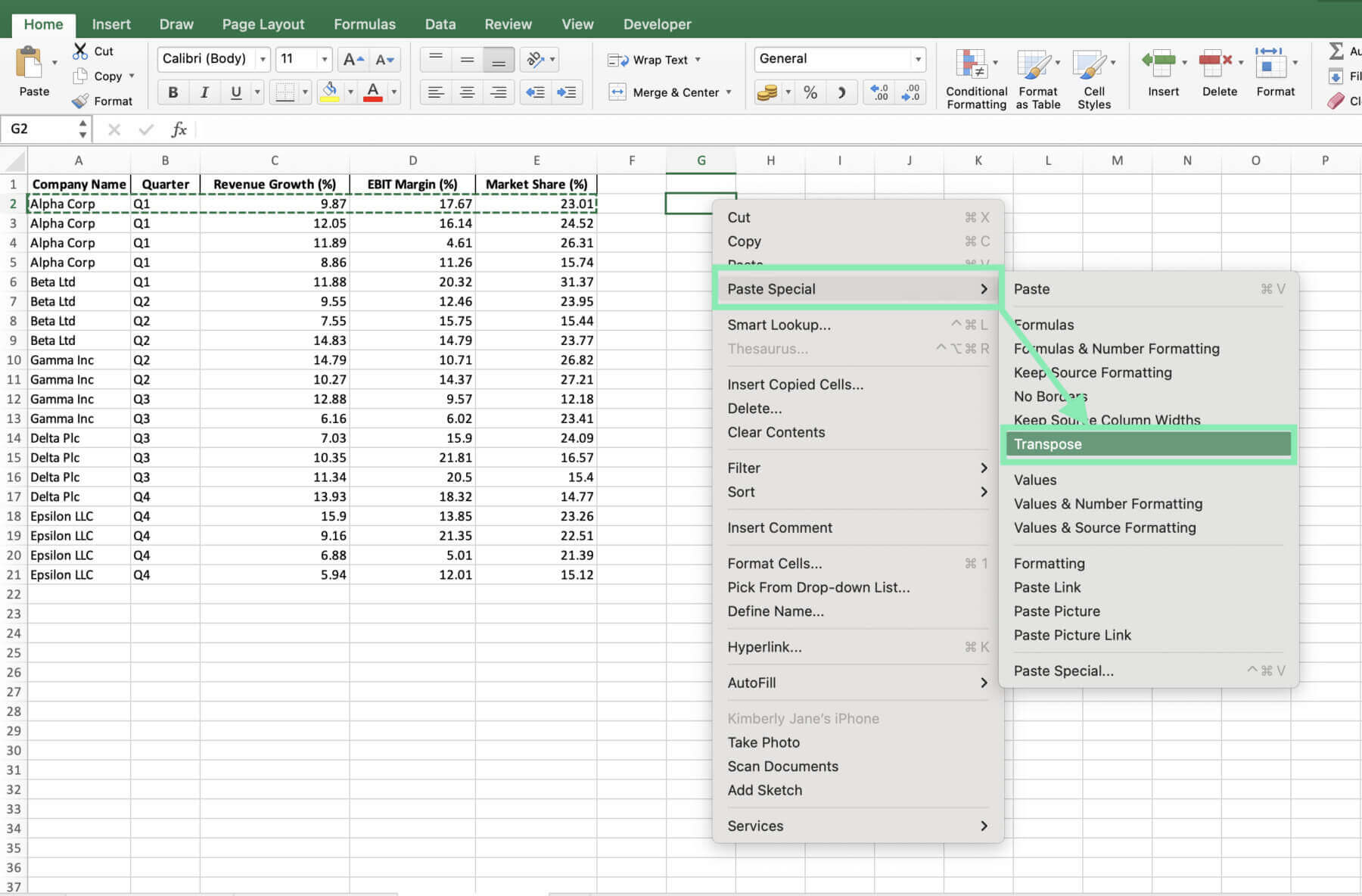The width and height of the screenshot is (1362, 896).
Task: Align cell text right
Action: (x=498, y=92)
